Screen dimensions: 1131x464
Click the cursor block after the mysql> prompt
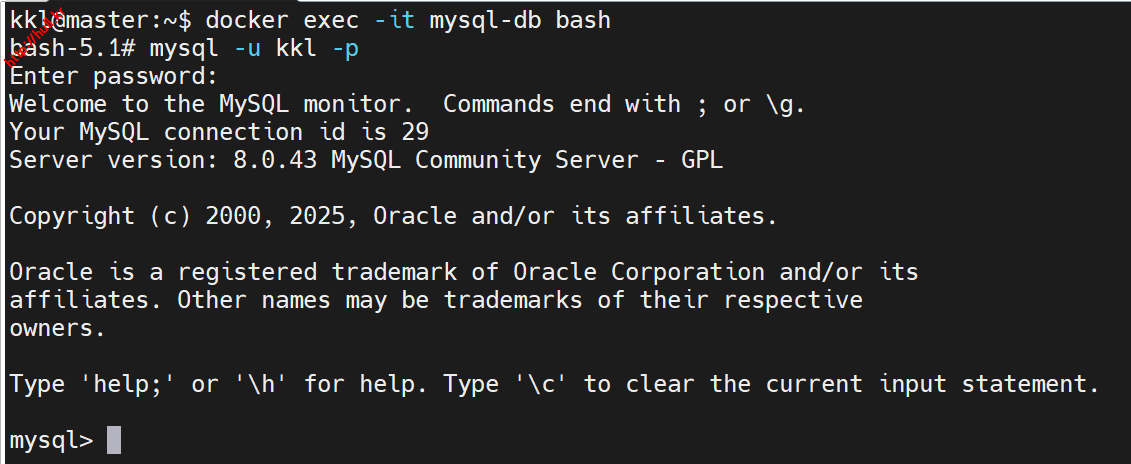[x=113, y=440]
